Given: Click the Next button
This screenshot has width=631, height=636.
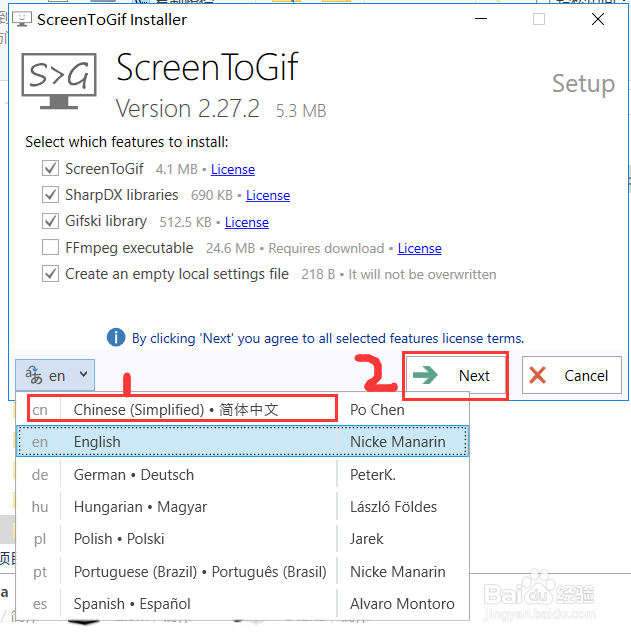Looking at the screenshot, I should [456, 375].
